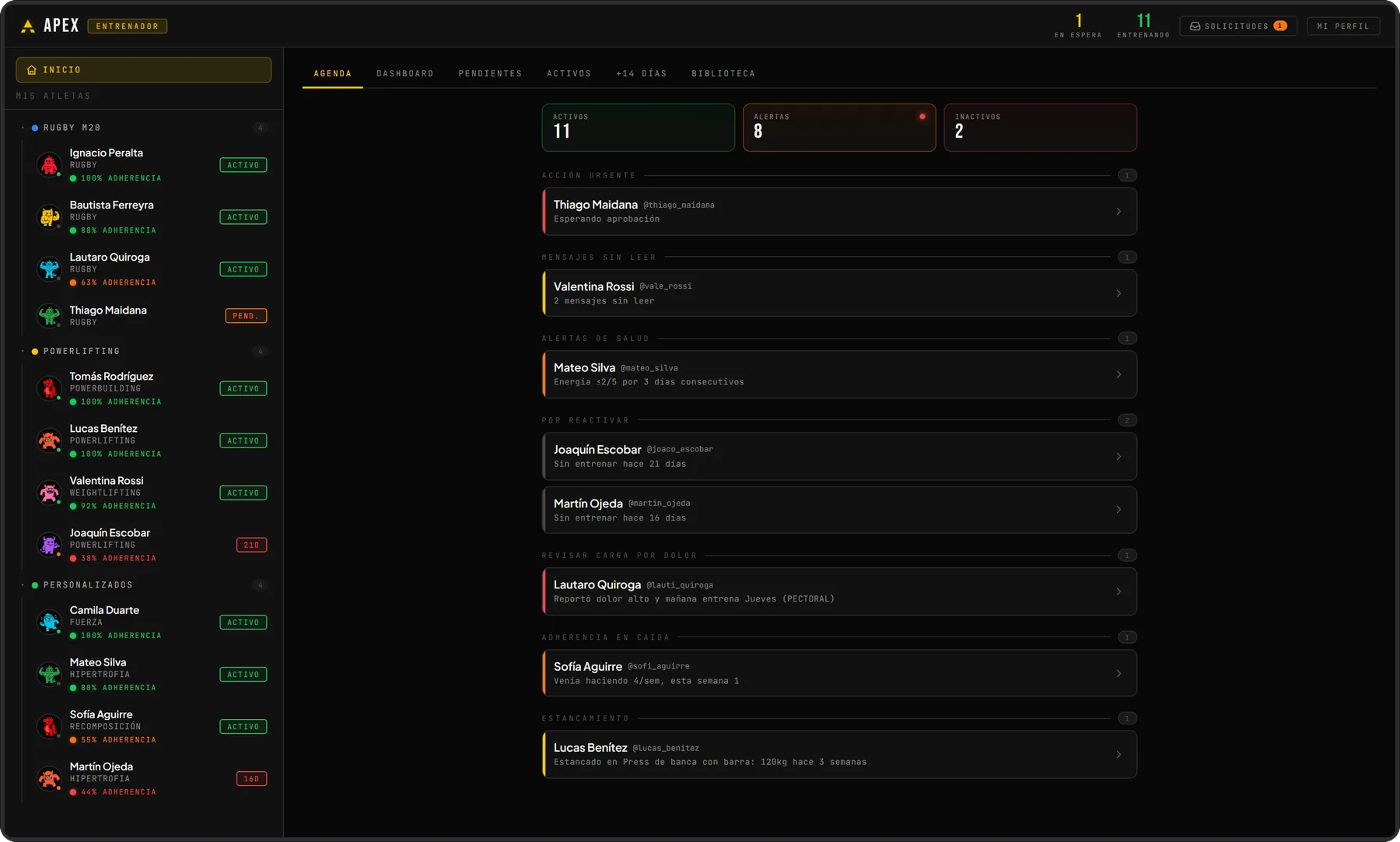Click PEND. badge for Thiago Maidana
The width and height of the screenshot is (1400, 842).
coord(246,316)
